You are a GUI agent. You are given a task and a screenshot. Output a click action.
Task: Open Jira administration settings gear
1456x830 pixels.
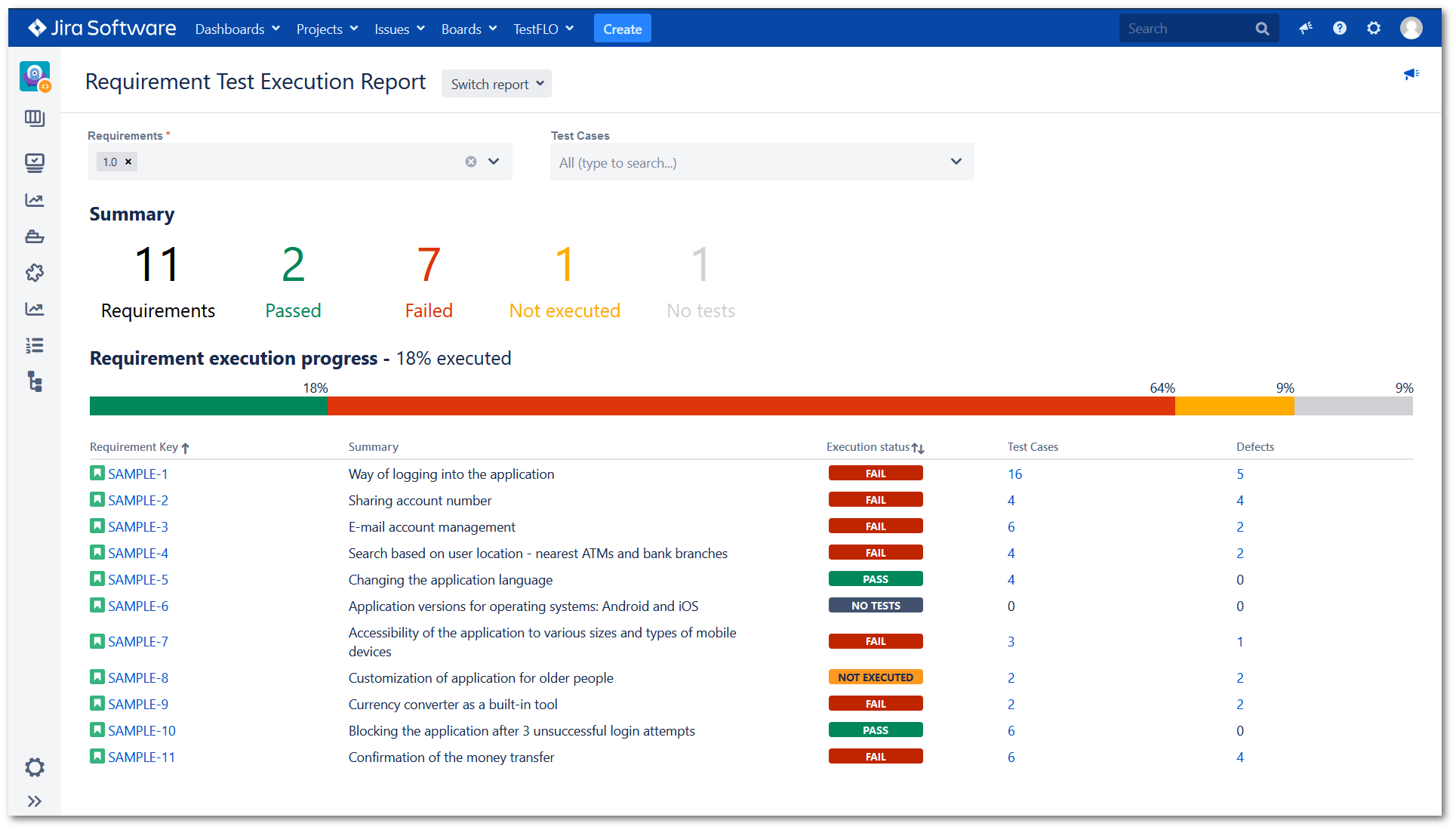(x=1374, y=28)
